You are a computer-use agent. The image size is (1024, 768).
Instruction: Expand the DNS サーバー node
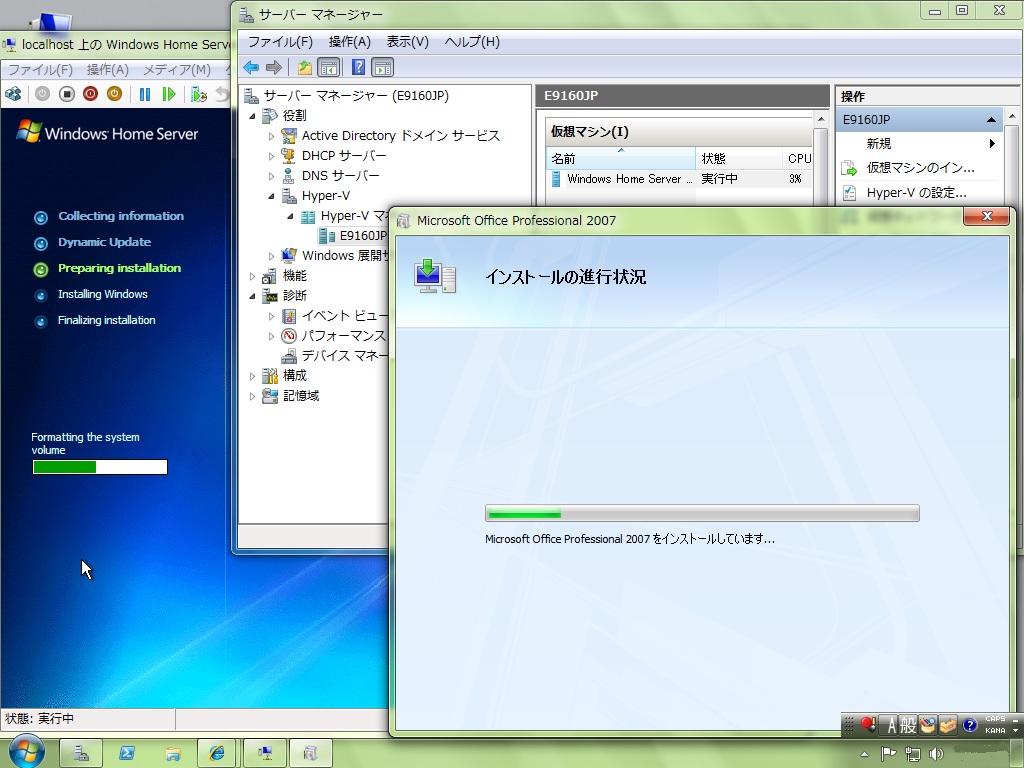point(272,176)
